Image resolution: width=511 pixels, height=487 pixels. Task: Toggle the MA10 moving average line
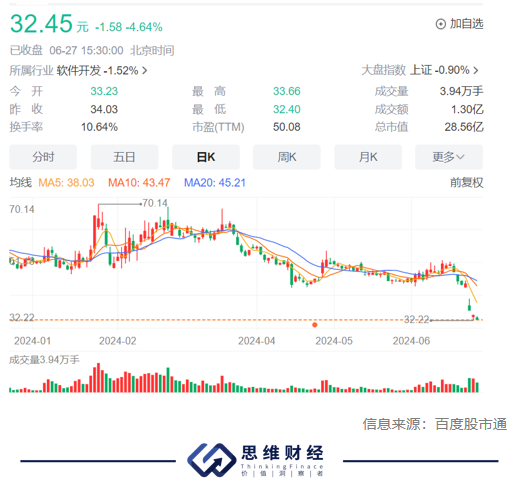(139, 183)
